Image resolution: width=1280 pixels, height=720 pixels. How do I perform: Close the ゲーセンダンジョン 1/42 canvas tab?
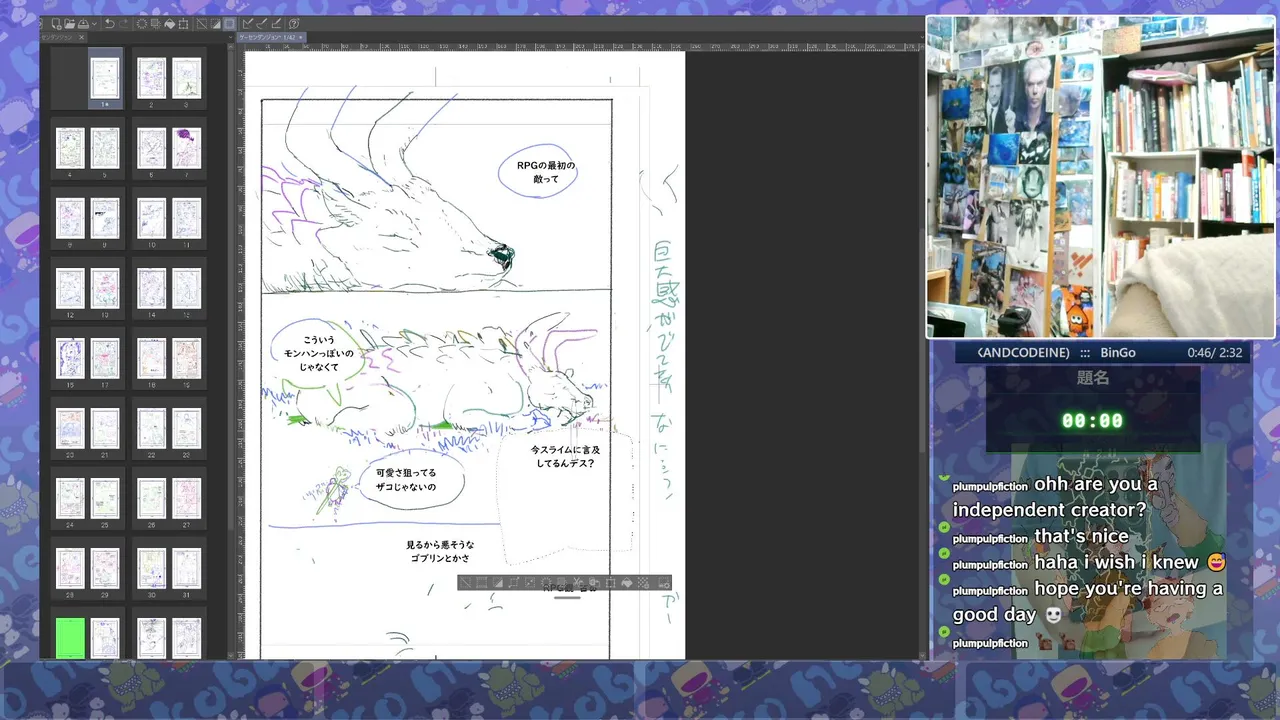tap(300, 37)
